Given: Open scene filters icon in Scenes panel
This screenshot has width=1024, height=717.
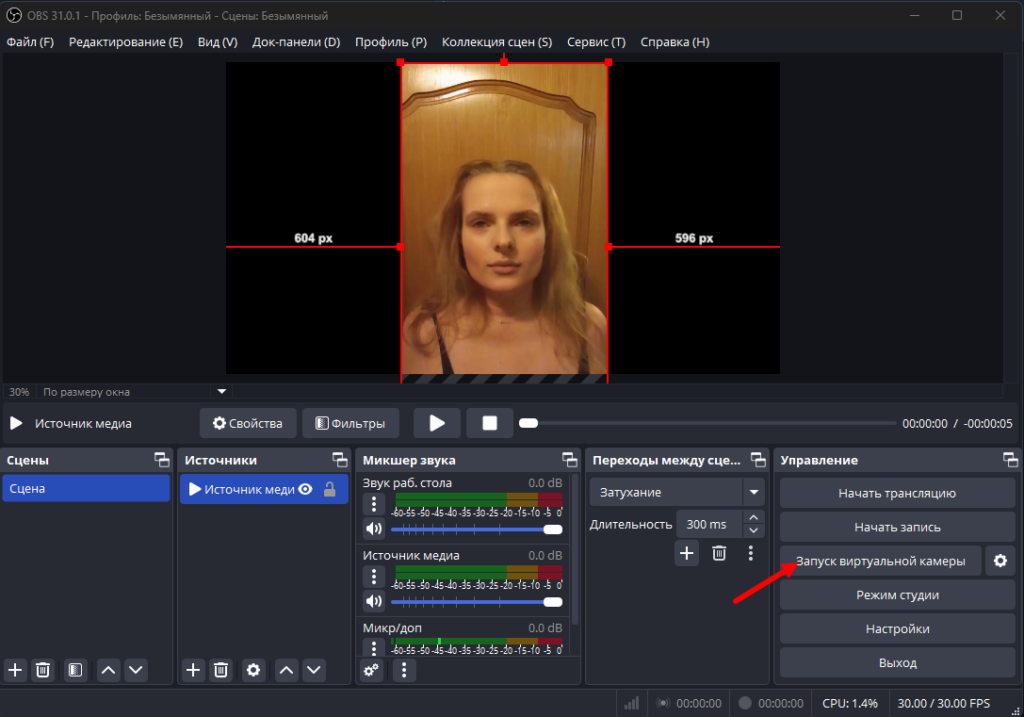Looking at the screenshot, I should [x=74, y=670].
